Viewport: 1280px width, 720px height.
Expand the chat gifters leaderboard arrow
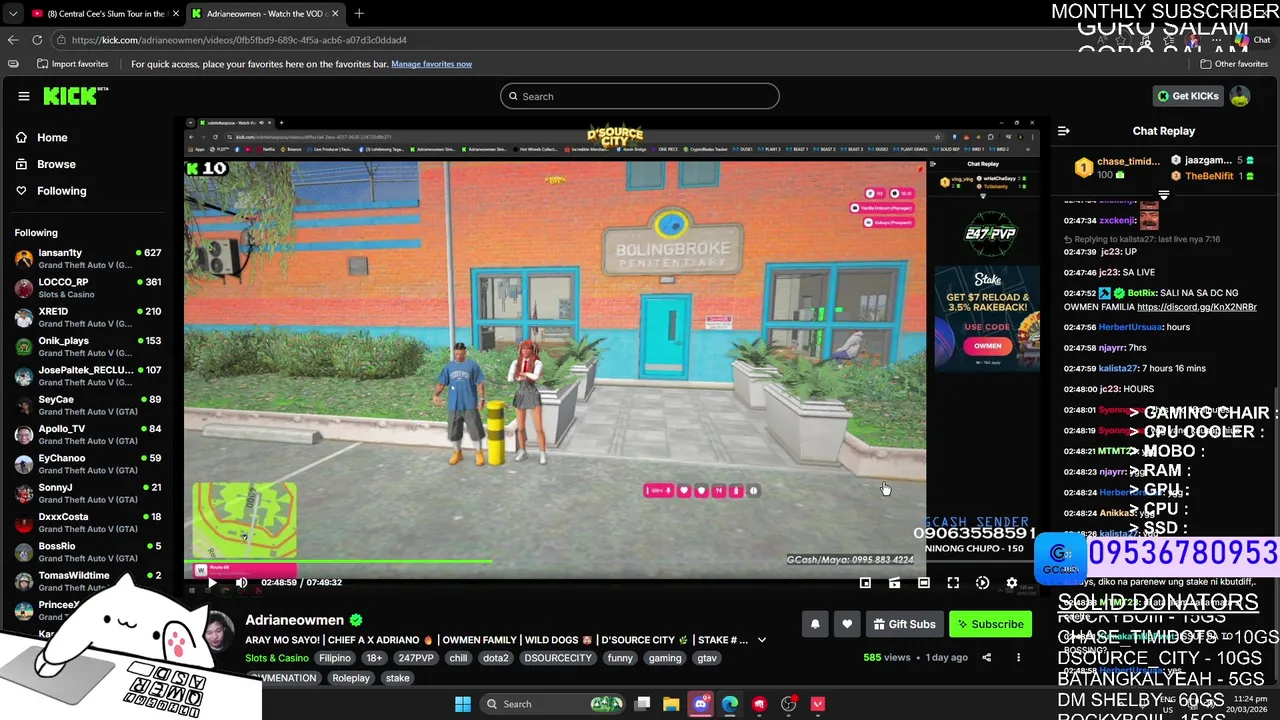(1163, 195)
